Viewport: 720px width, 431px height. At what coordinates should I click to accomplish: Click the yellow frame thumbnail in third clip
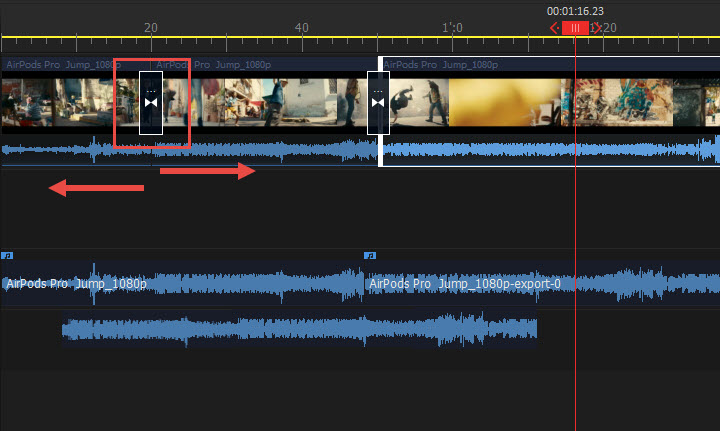coord(505,102)
